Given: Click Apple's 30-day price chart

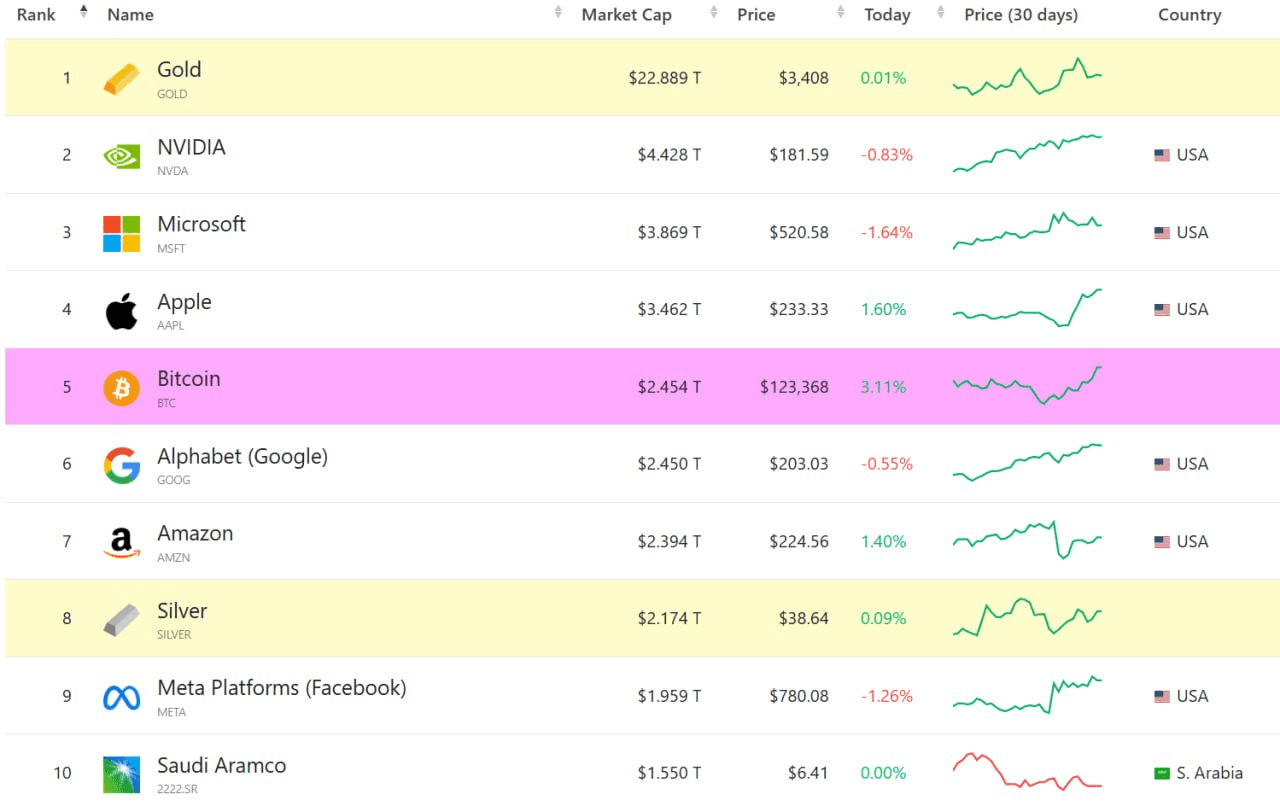Looking at the screenshot, I should pos(1027,308).
